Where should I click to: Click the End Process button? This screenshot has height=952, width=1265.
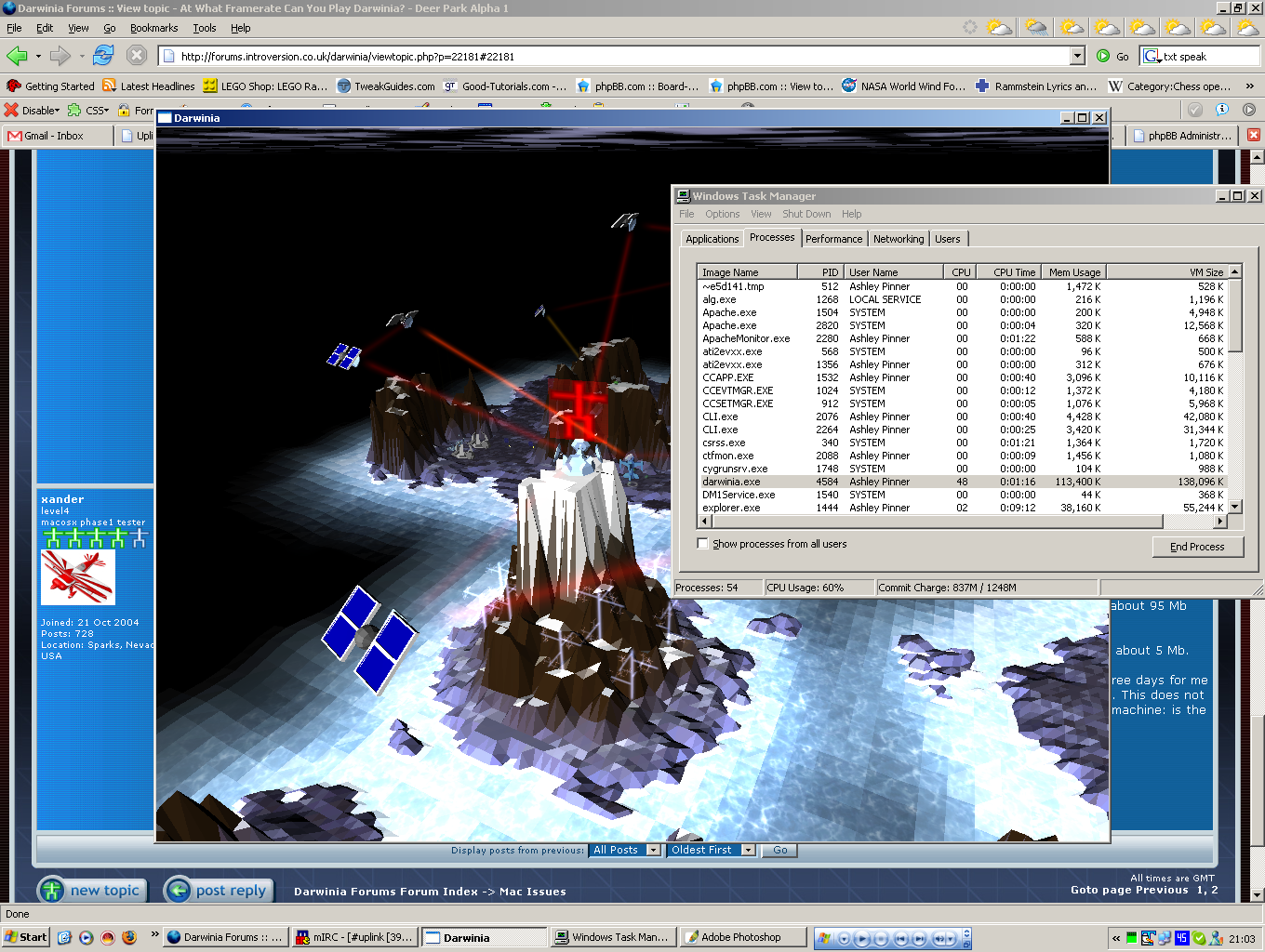coord(1196,547)
